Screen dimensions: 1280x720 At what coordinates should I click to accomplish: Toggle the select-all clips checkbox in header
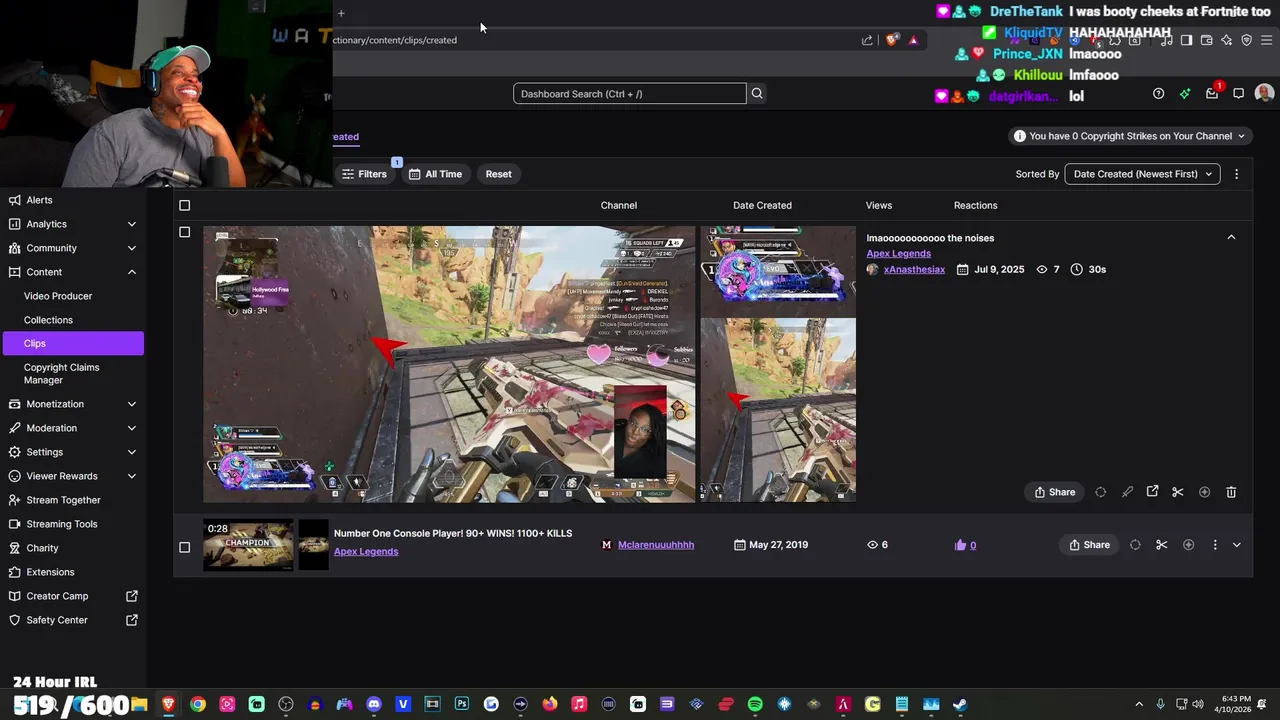[184, 205]
